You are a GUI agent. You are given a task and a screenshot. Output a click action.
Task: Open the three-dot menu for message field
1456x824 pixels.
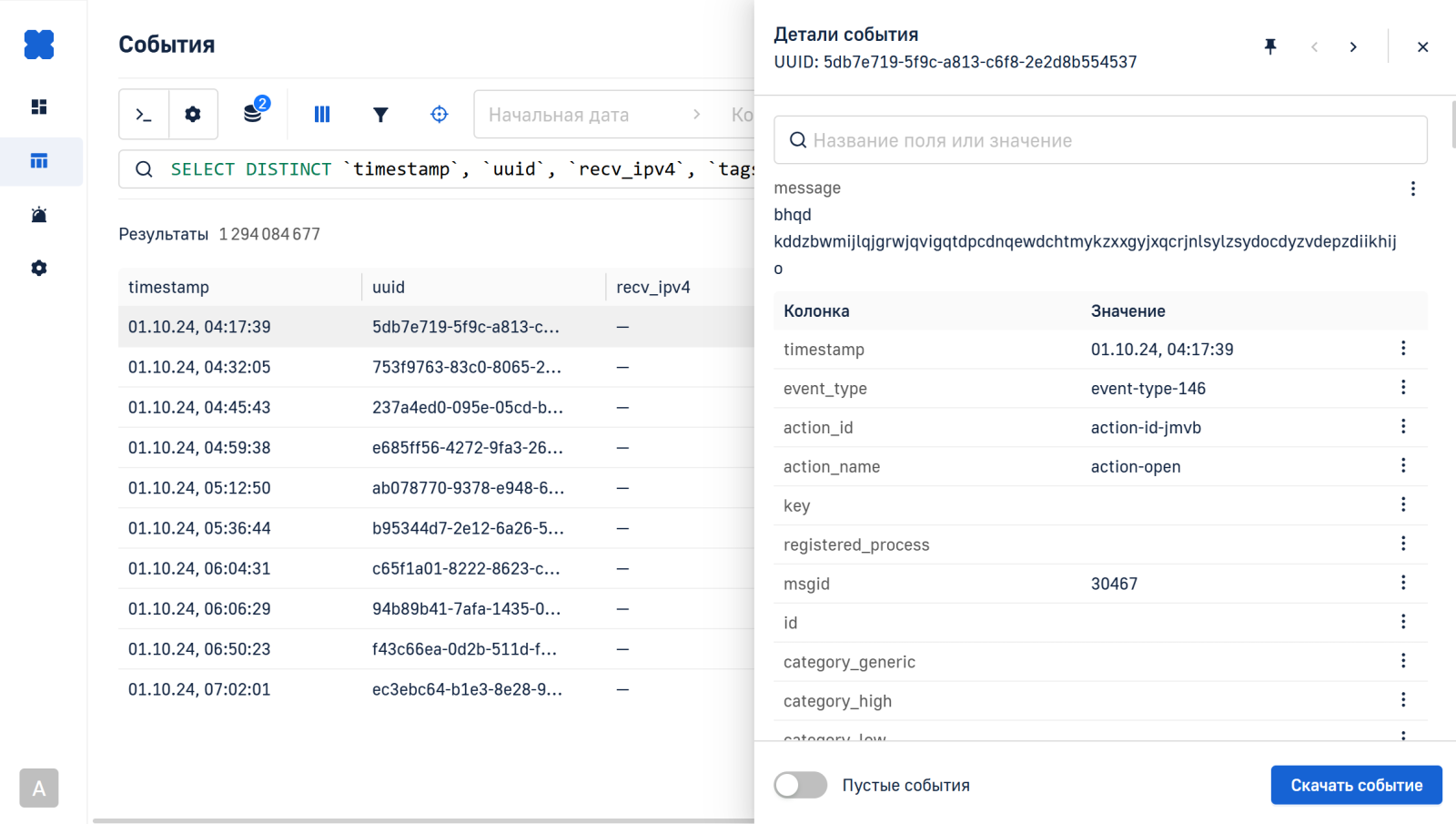tap(1412, 188)
